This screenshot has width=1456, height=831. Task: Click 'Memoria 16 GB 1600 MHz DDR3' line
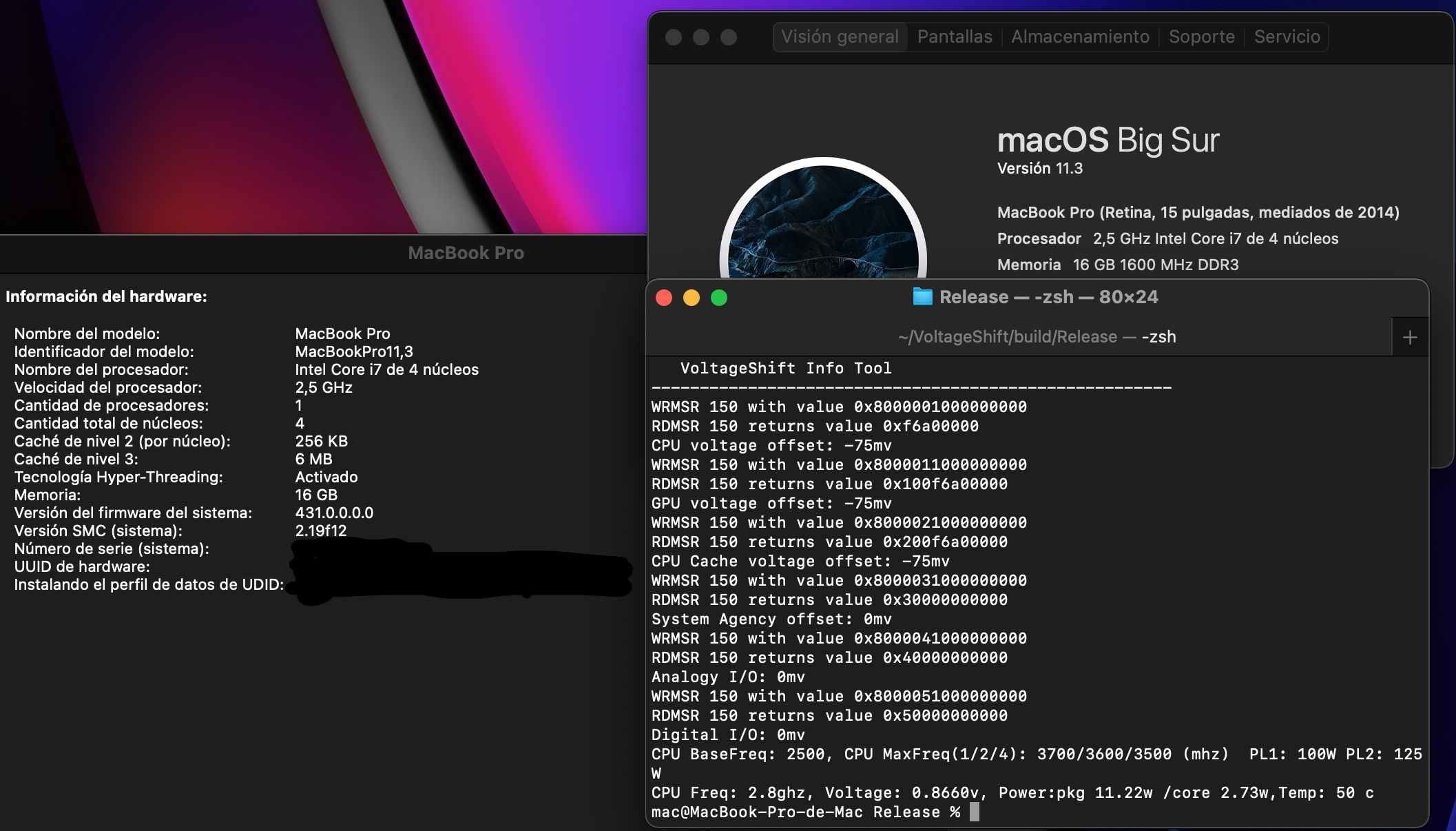click(1118, 265)
